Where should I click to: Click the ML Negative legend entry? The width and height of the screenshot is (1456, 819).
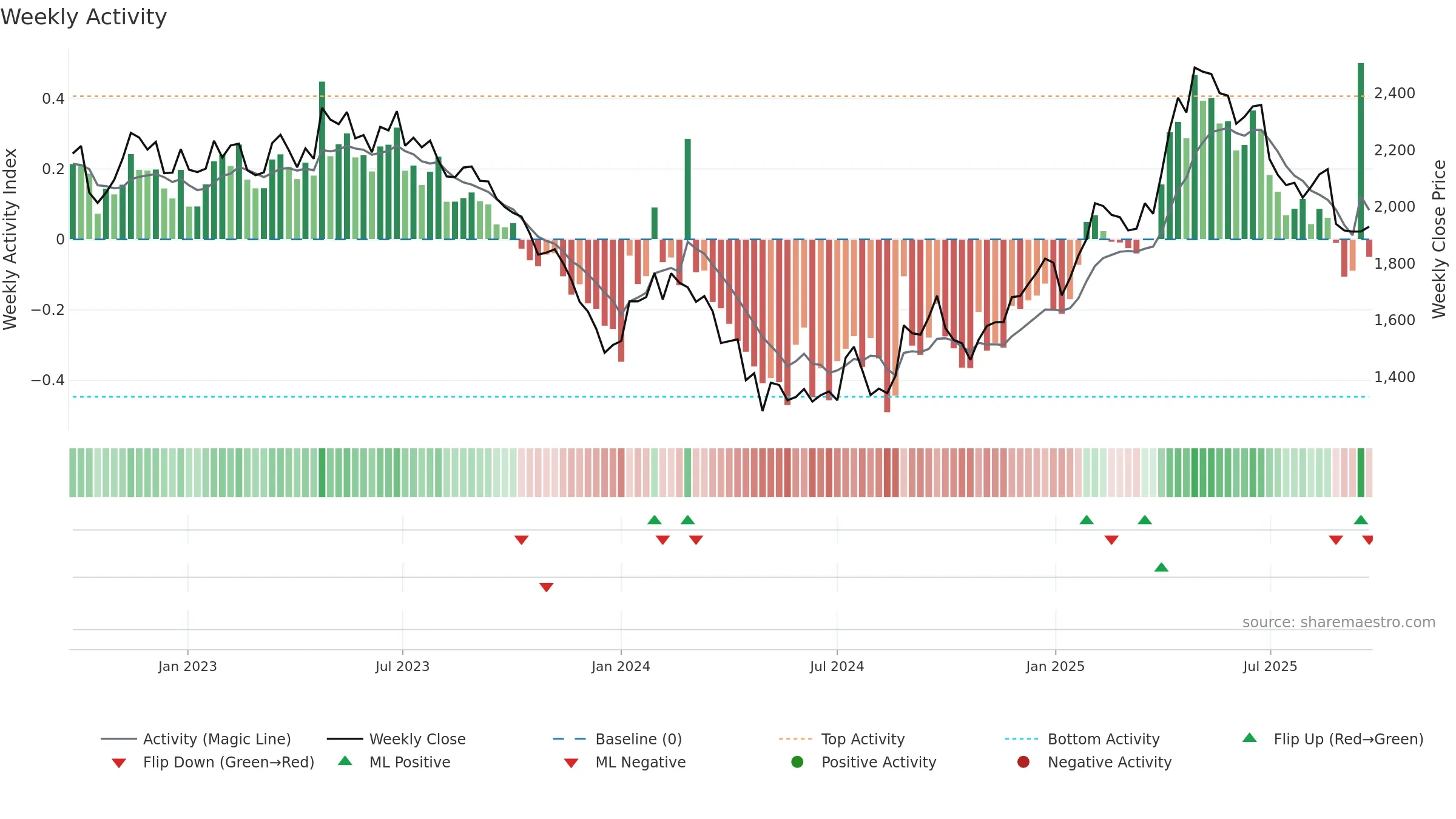coord(625,762)
